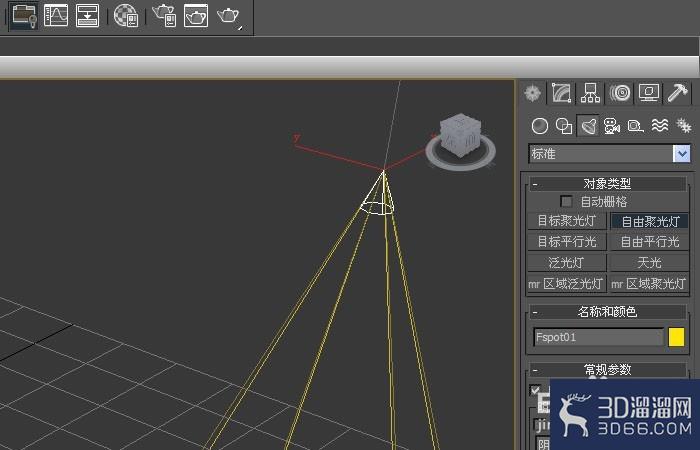The width and height of the screenshot is (700, 450).
Task: Select the Lights category icon
Action: pyautogui.click(x=588, y=126)
